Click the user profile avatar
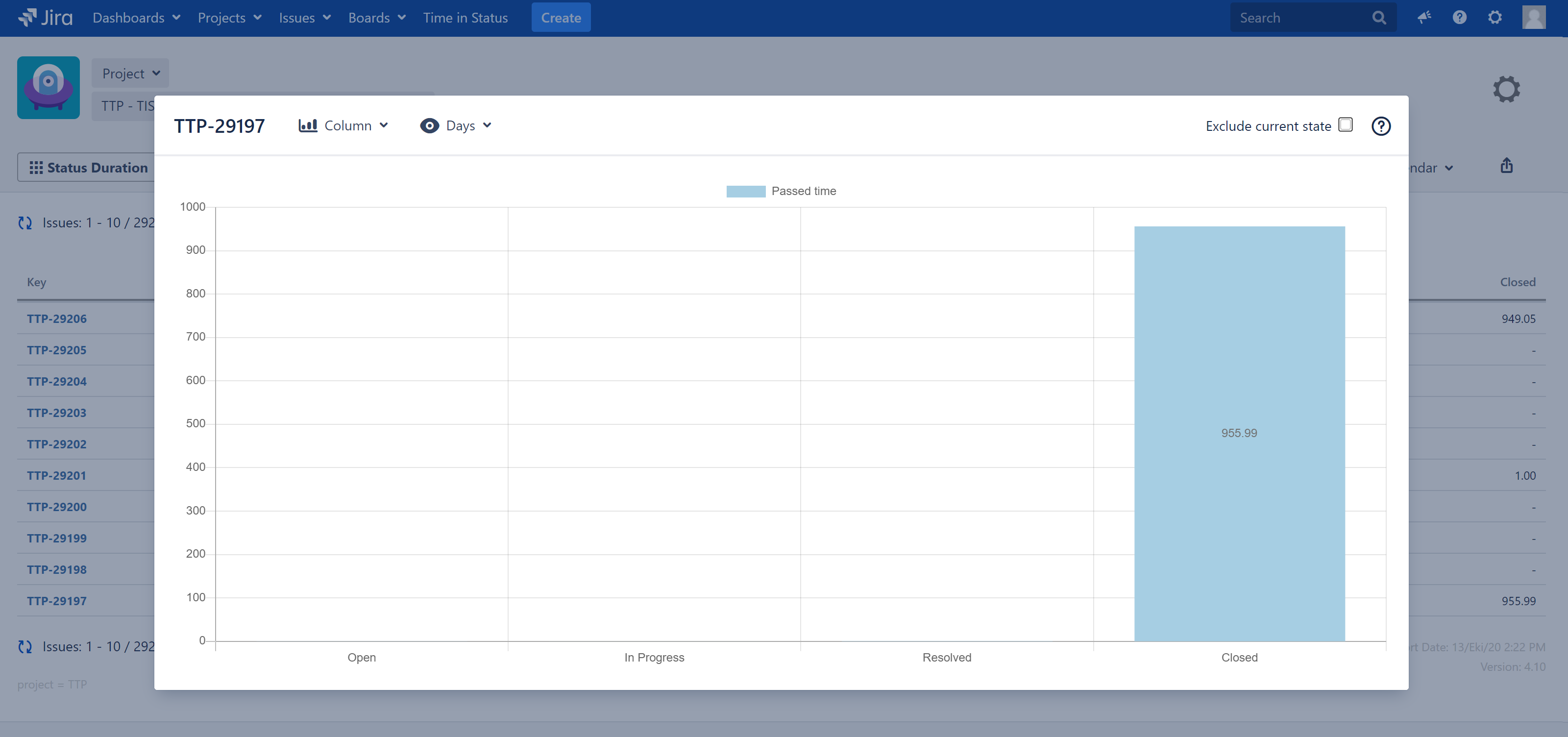The height and width of the screenshot is (737, 1568). click(x=1533, y=18)
